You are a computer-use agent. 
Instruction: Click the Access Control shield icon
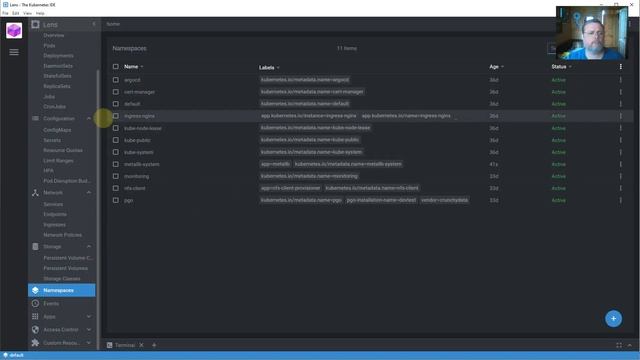tap(36, 330)
